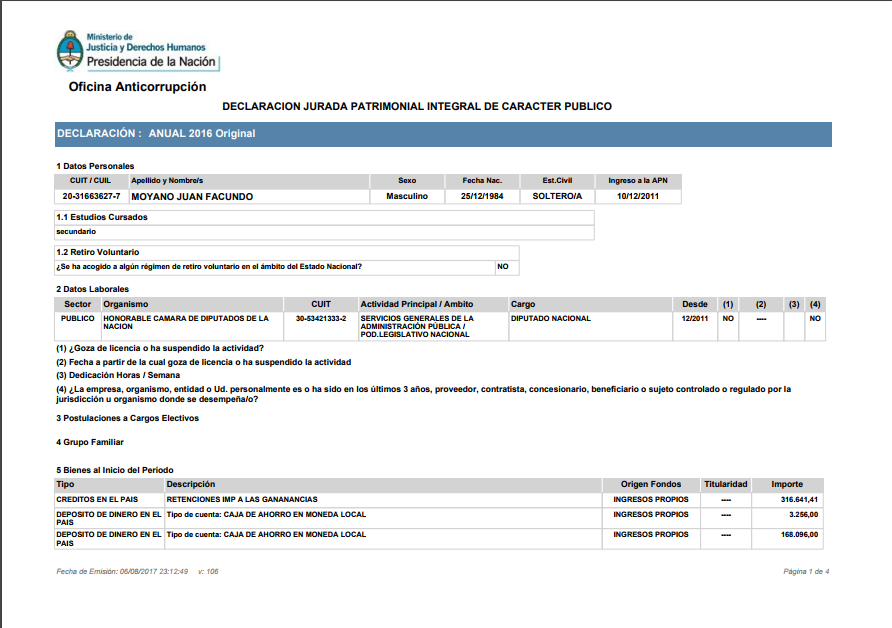The image size is (892, 628).
Task: Click the HONORABLE CAMARA DE DIPUTADOS organism cell
Action: click(x=186, y=322)
